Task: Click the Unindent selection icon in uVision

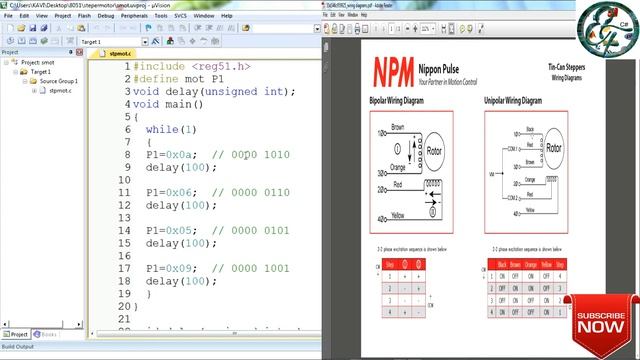Action: point(209,28)
